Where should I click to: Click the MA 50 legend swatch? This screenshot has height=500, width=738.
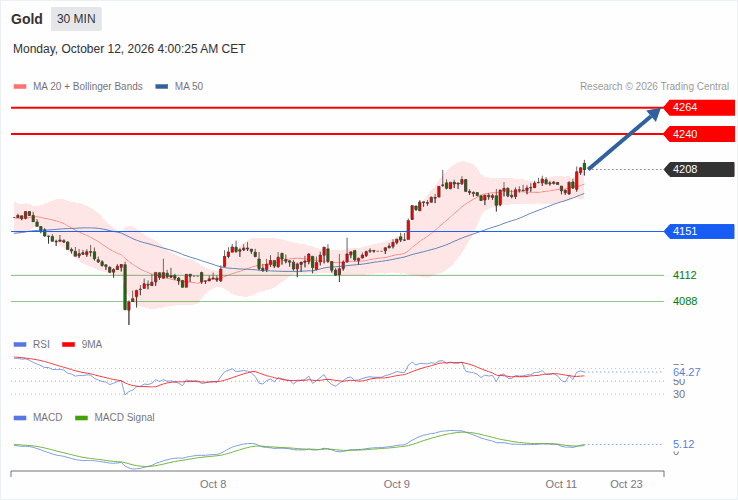point(162,87)
